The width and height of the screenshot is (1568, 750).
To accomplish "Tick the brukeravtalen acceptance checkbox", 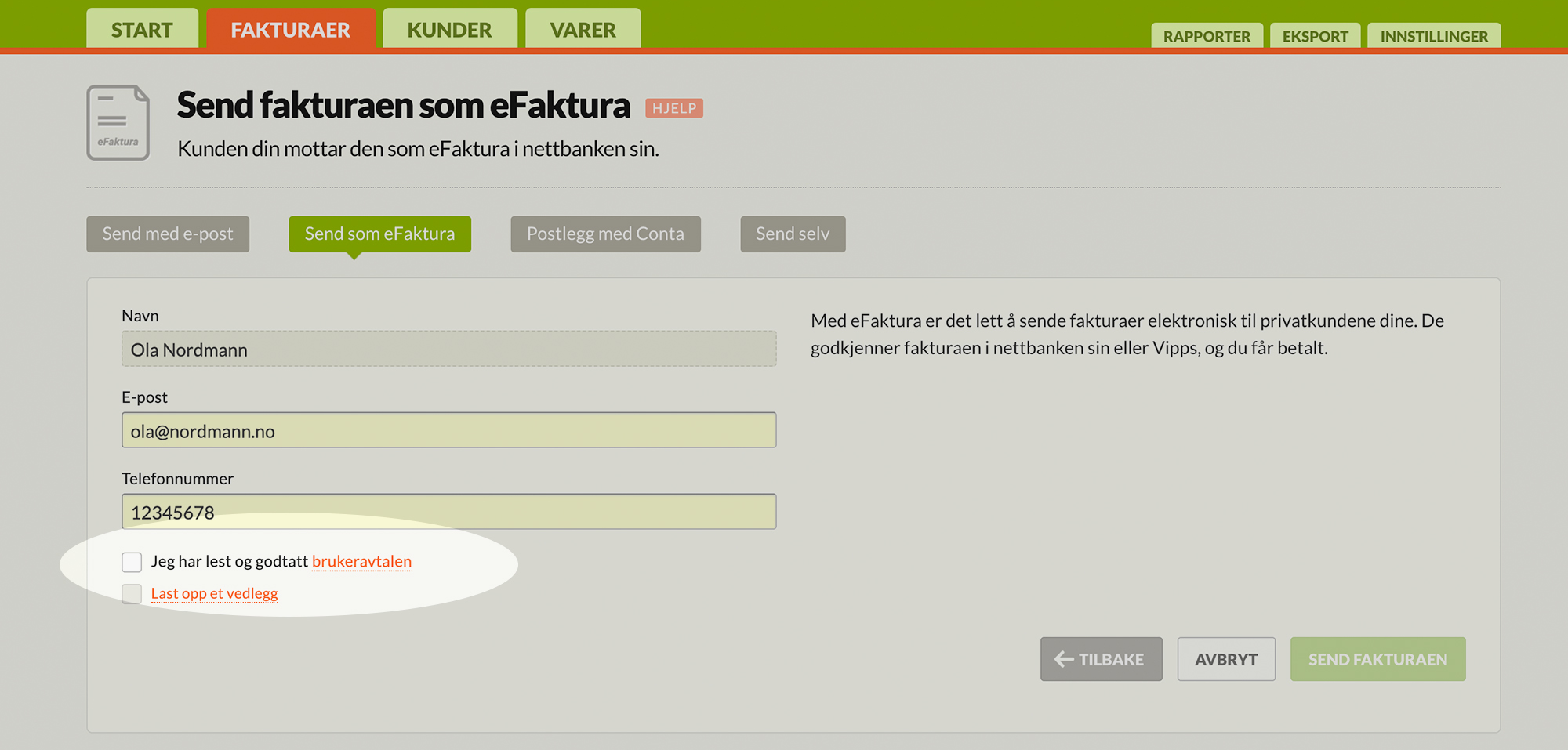I will pos(132,562).
